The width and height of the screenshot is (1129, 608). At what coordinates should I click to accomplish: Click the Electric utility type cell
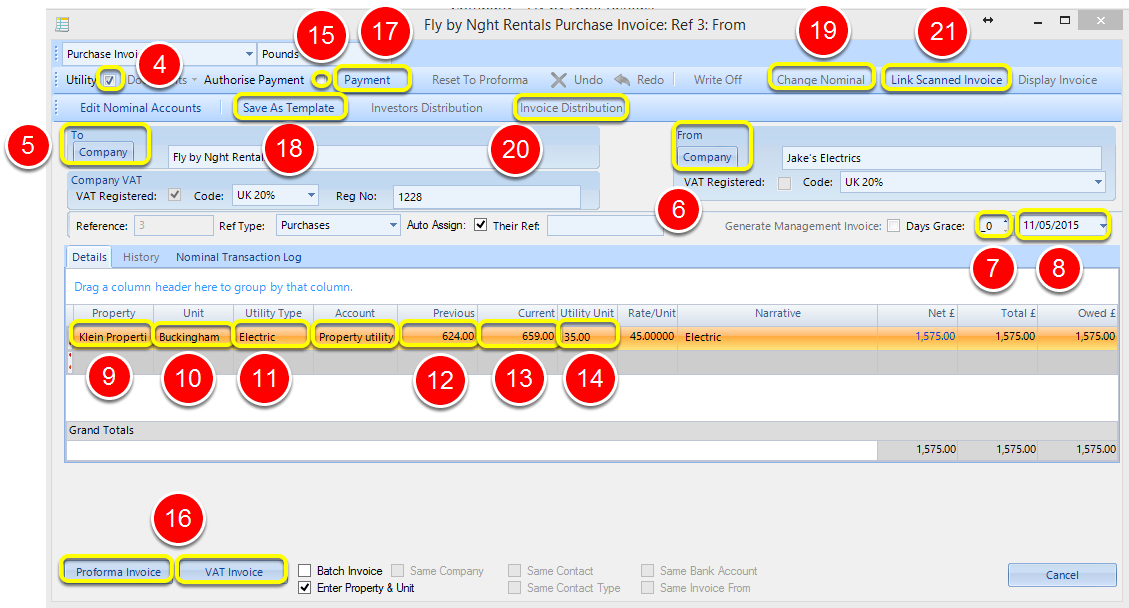(x=273, y=336)
